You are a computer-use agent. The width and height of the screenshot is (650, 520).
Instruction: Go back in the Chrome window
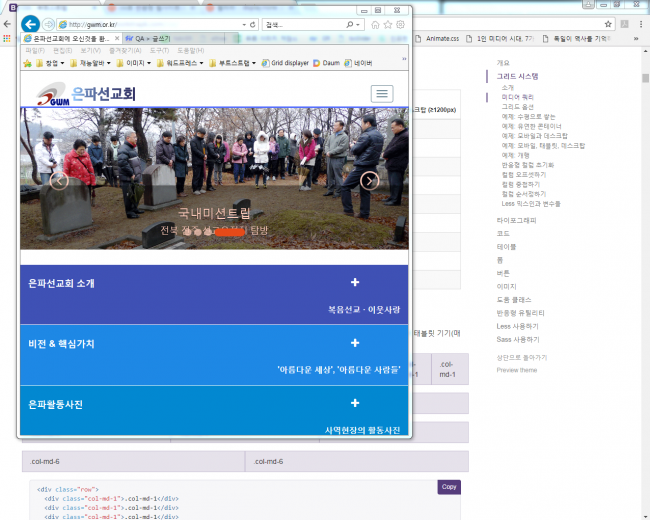point(7,24)
